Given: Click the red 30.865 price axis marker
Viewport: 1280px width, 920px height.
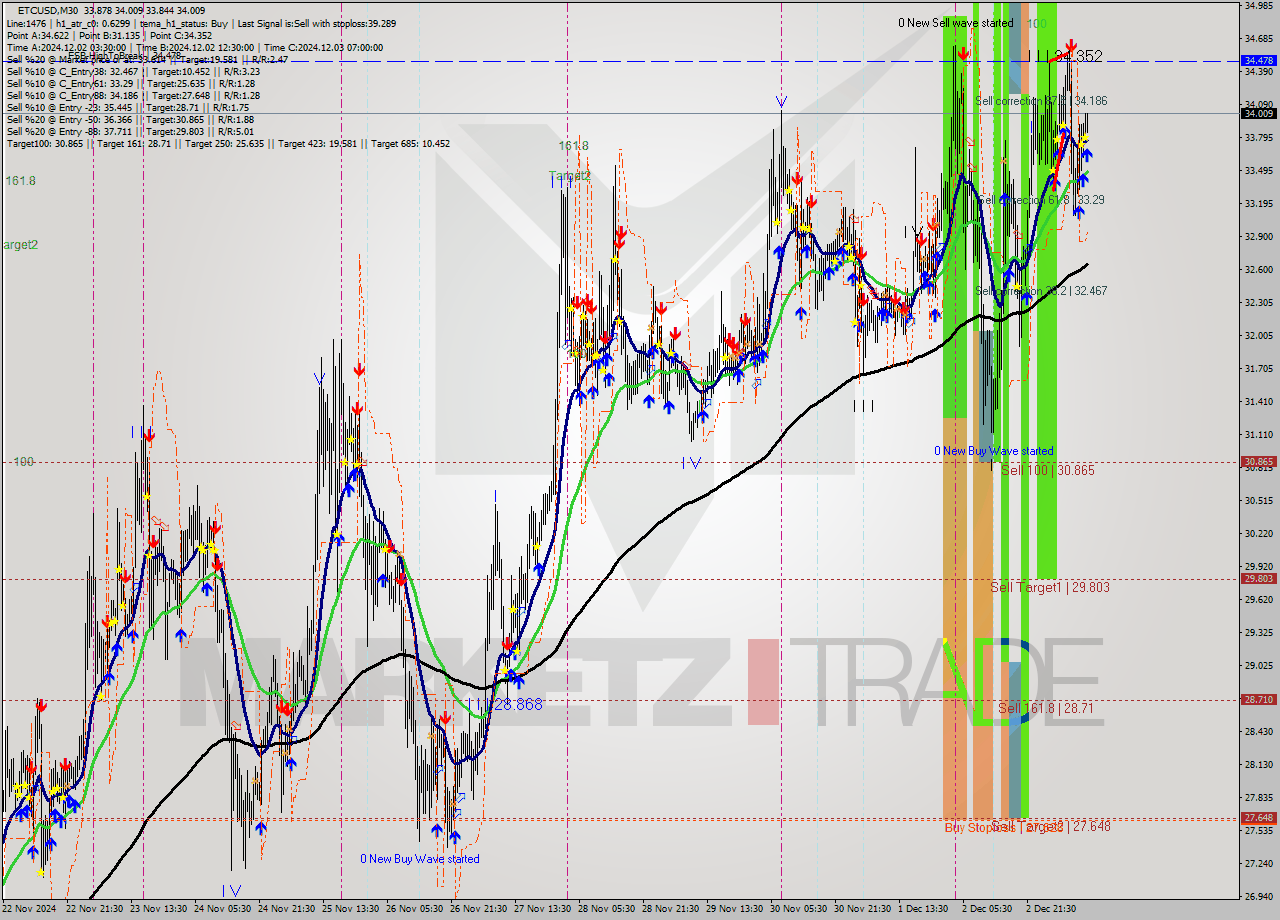Looking at the screenshot, I should point(1258,462).
